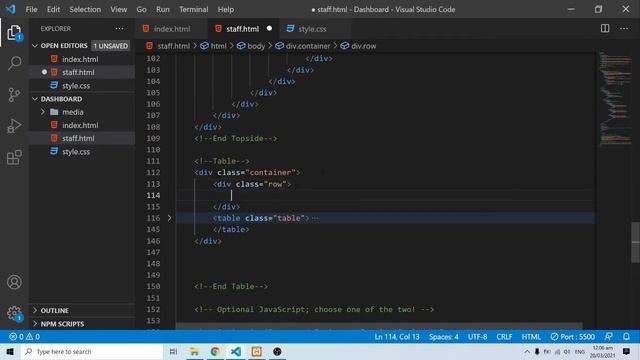Select the staff.html editor tab
This screenshot has height=360, width=640.
pos(242,29)
